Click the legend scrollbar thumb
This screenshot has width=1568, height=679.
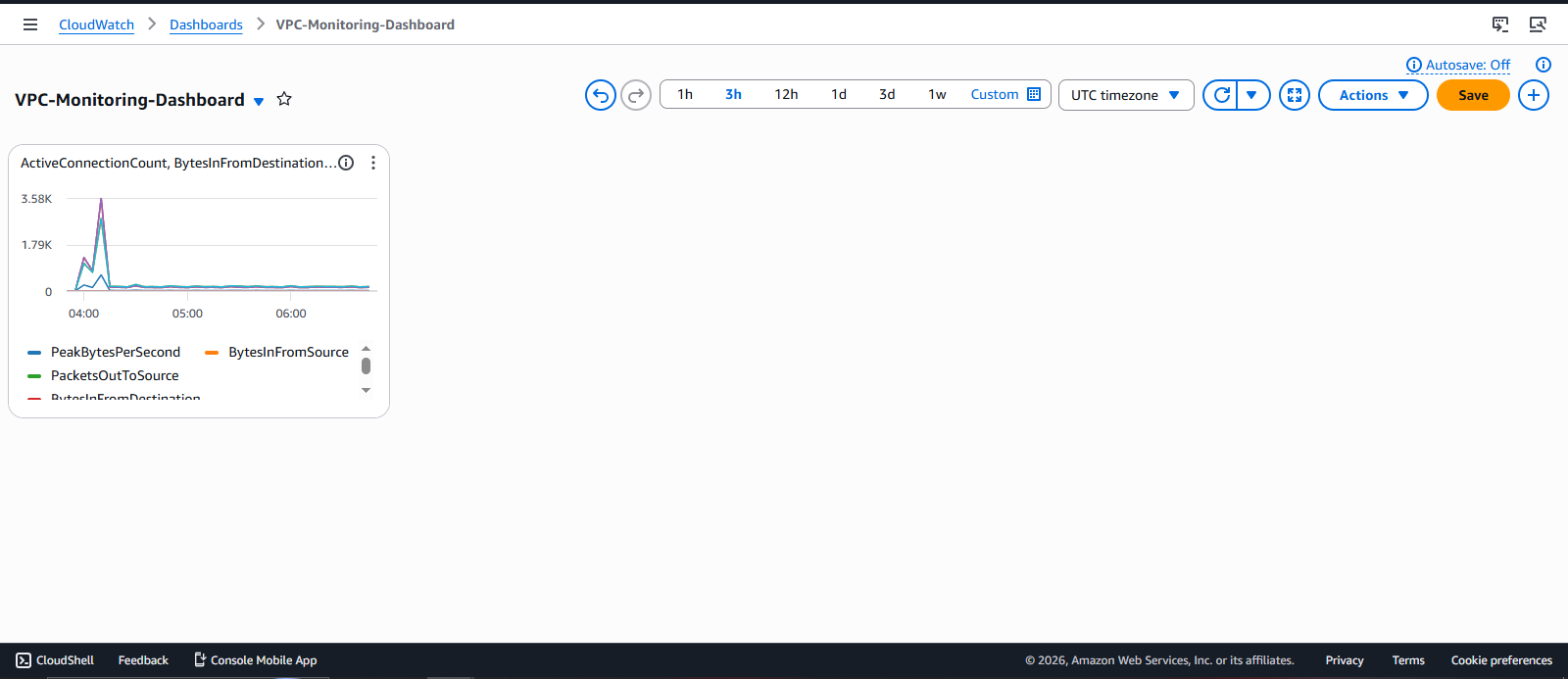pyautogui.click(x=366, y=365)
